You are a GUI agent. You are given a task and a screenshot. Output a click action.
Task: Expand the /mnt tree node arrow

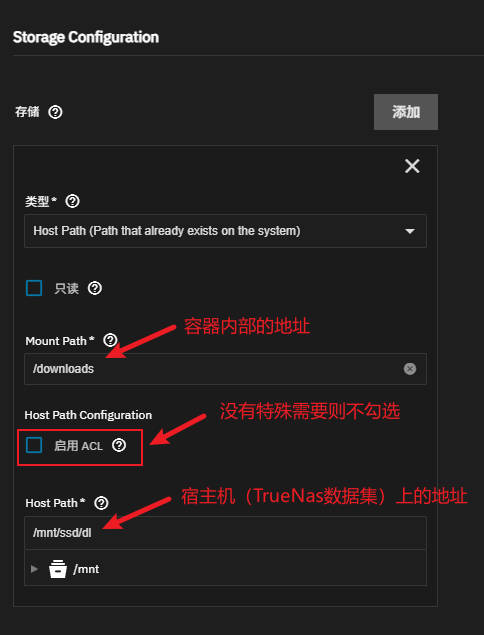point(34,569)
